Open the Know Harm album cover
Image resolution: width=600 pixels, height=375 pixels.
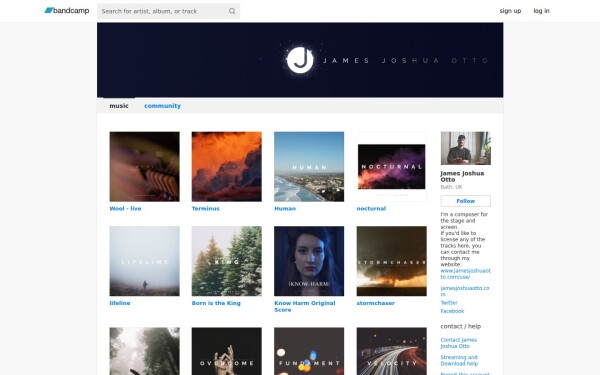(x=309, y=261)
